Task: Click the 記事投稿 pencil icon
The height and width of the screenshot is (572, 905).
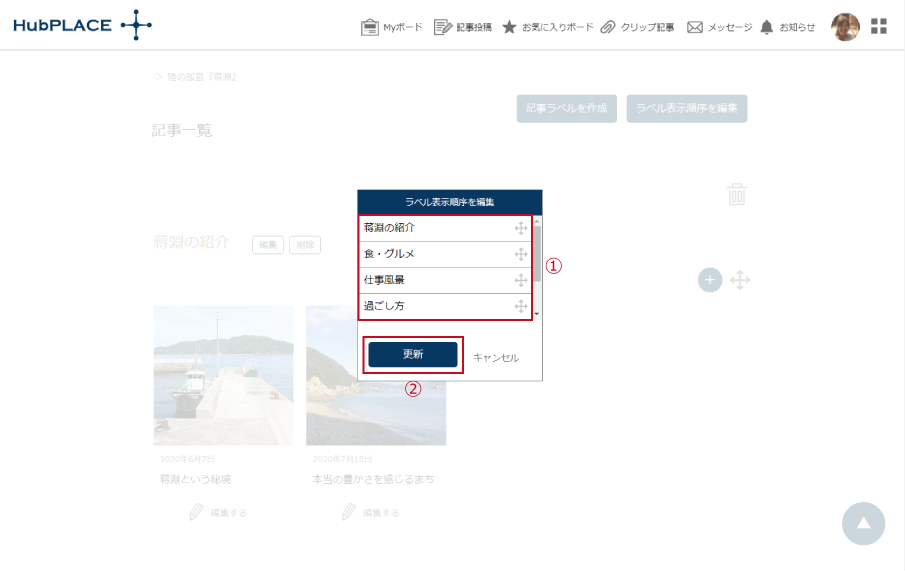Action: point(443,27)
